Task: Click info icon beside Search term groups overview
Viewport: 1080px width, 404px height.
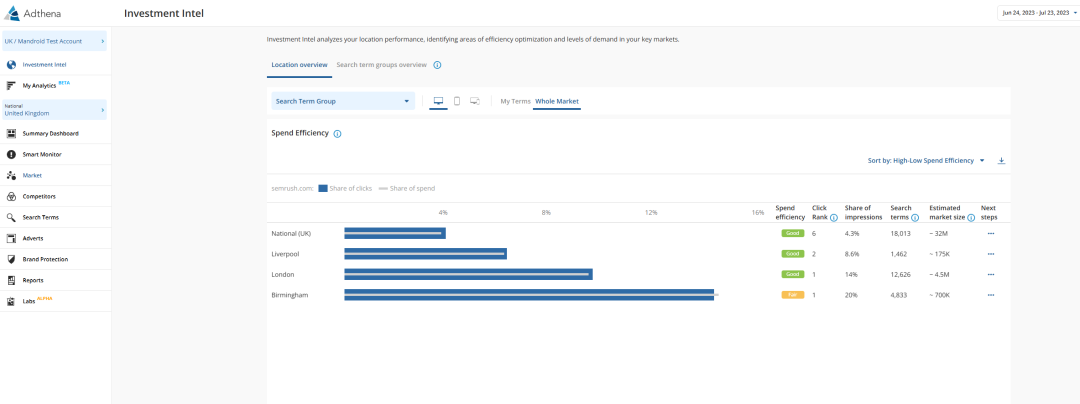Action: (x=437, y=65)
